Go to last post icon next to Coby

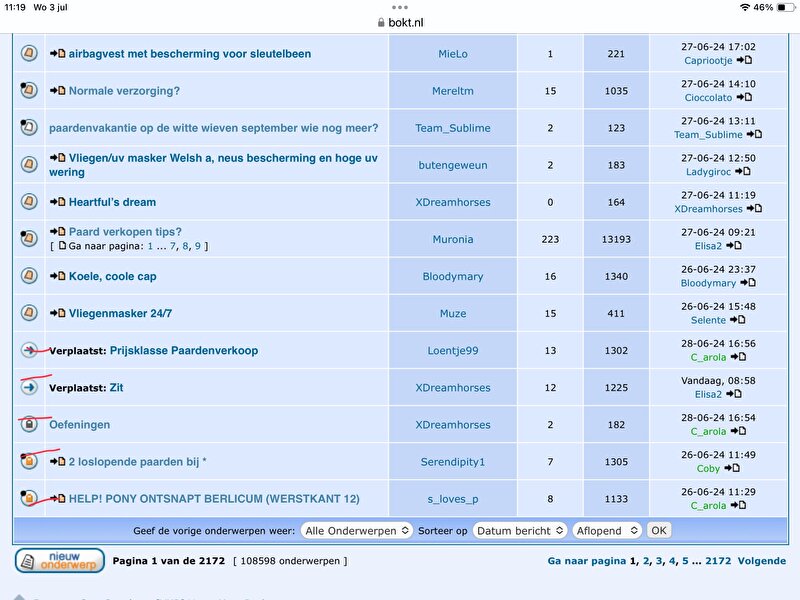click(732, 468)
